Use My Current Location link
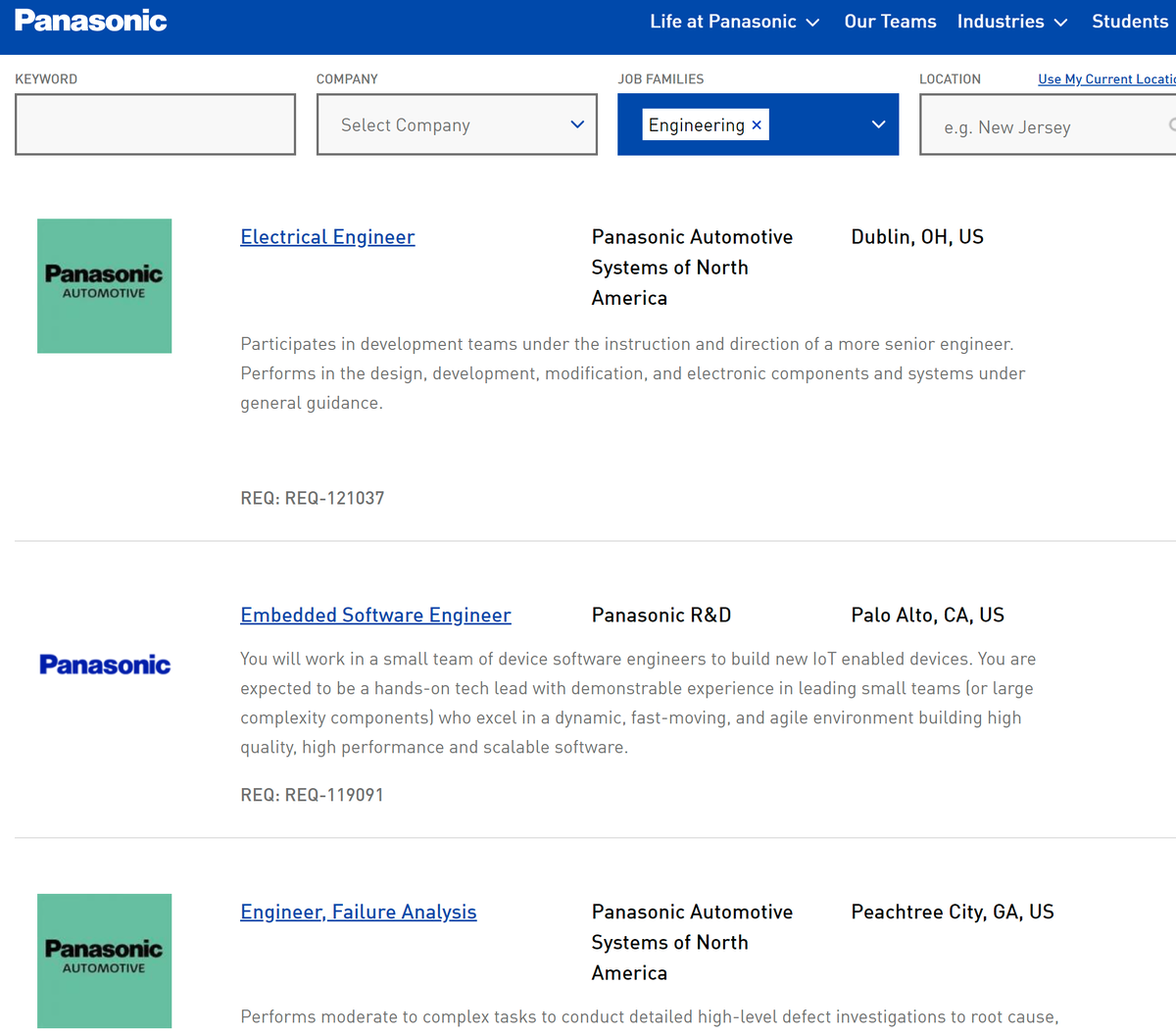Image resolution: width=1176 pixels, height=1034 pixels. point(1106,79)
